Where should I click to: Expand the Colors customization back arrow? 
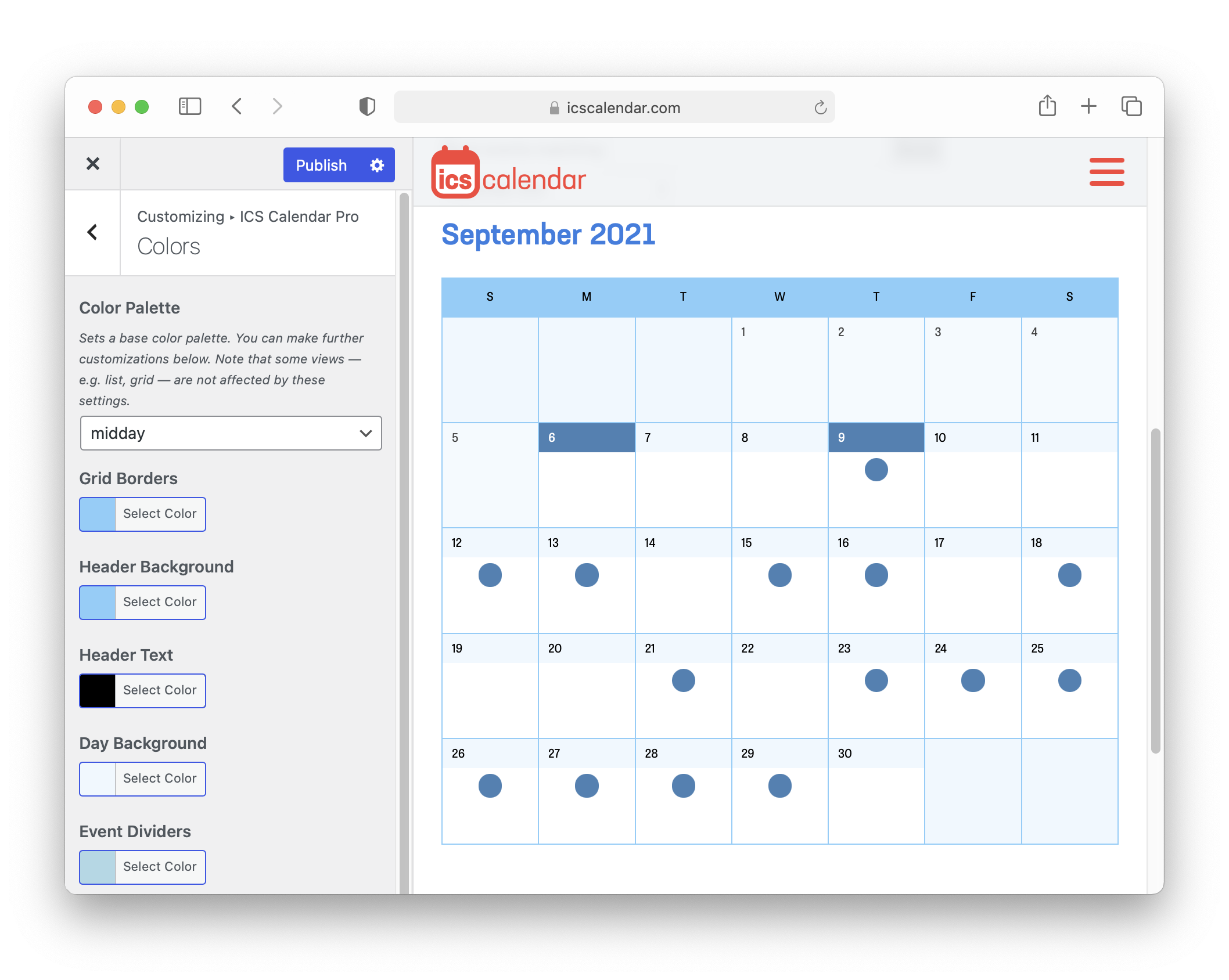[91, 232]
